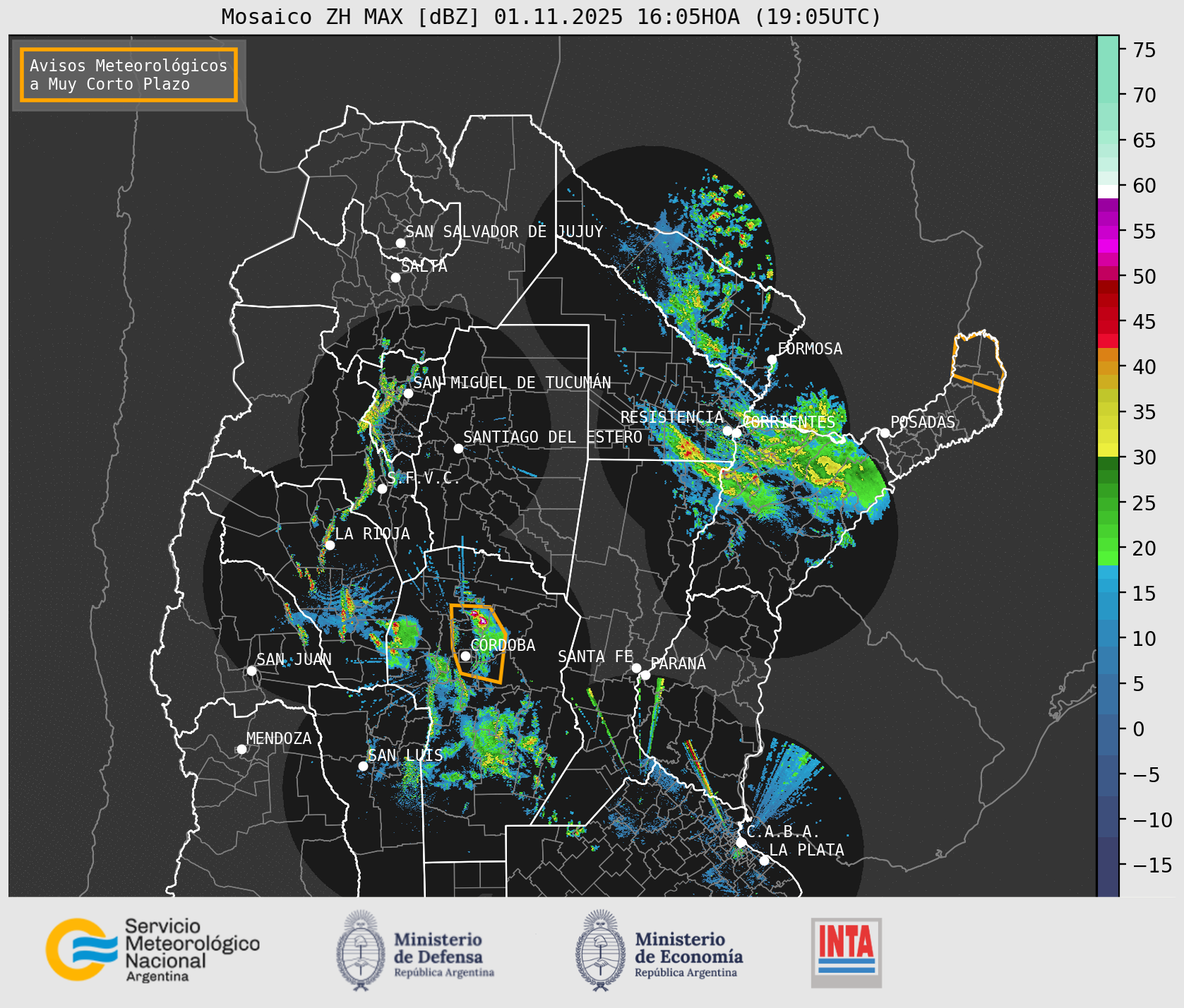This screenshot has height=1008, width=1184.
Task: Click the white dot marking S.F.V.C.
Action: 382,488
